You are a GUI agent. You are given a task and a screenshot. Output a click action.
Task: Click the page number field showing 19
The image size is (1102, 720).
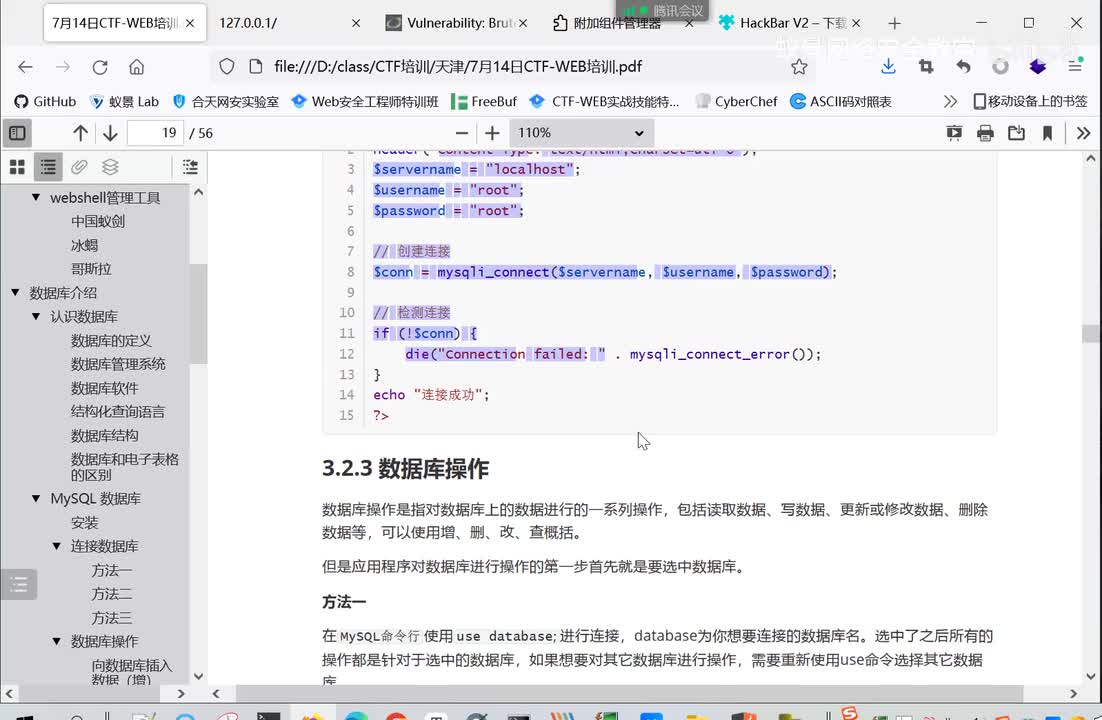(155, 133)
